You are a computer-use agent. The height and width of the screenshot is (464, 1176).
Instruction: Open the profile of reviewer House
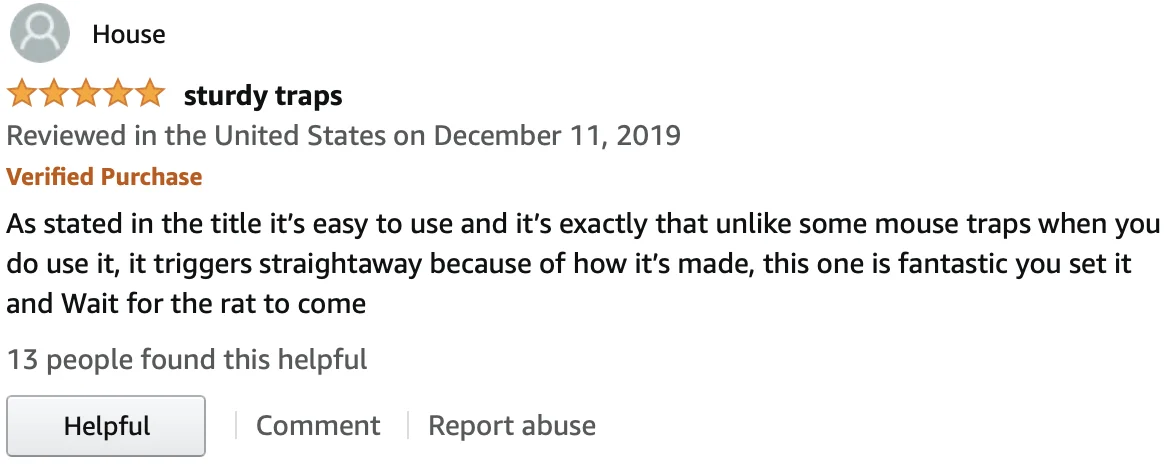click(x=128, y=35)
